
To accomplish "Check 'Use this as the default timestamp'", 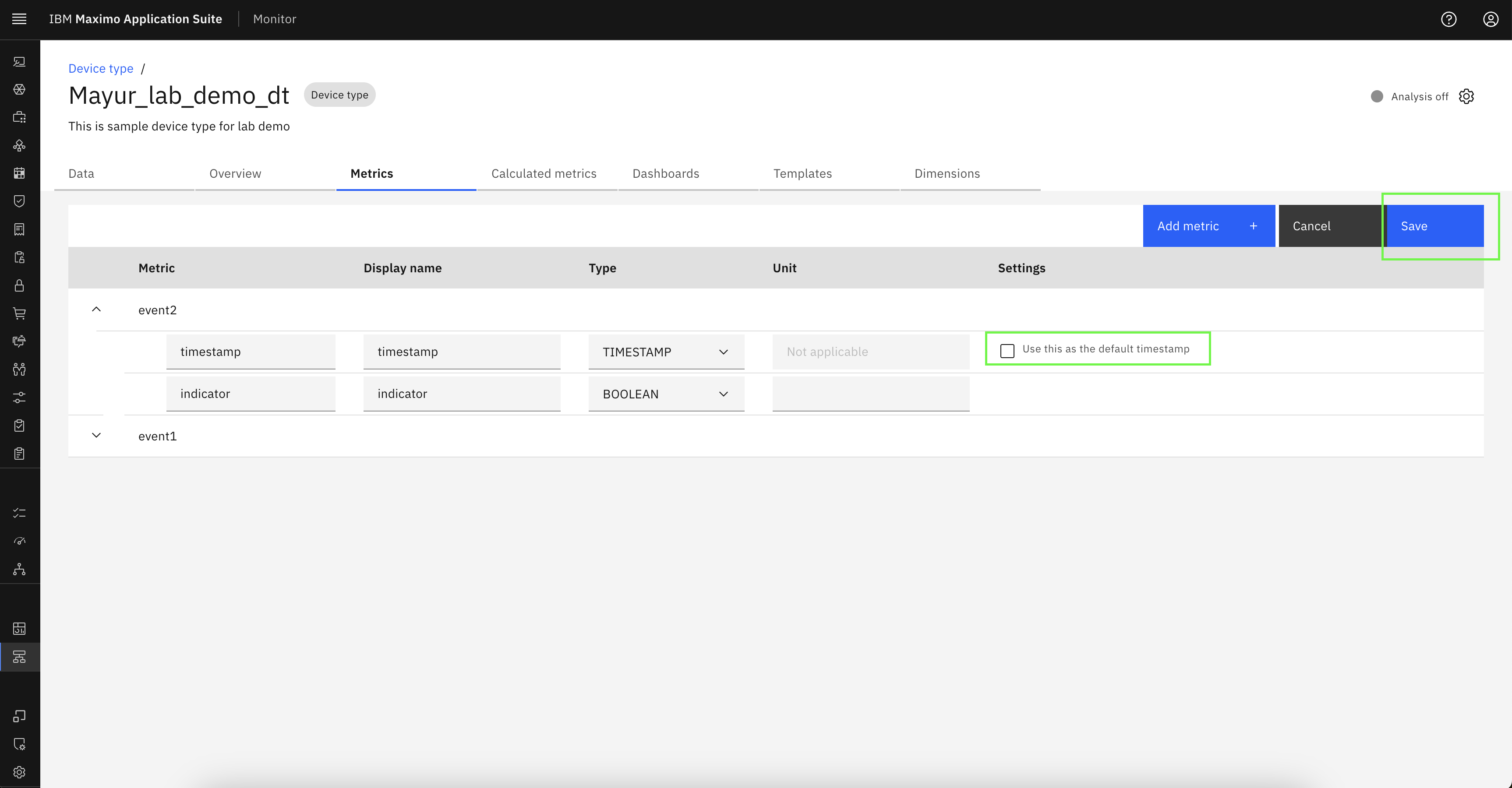I will click(1007, 350).
